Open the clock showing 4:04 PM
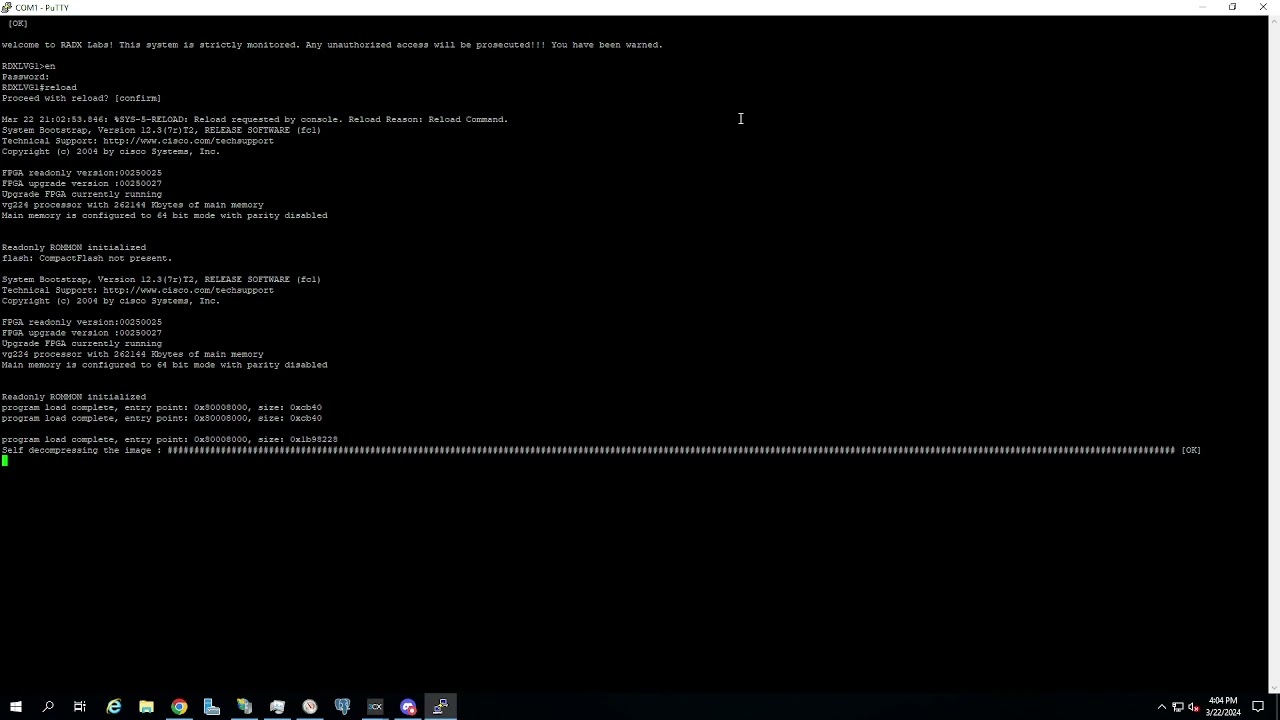 [1223, 707]
